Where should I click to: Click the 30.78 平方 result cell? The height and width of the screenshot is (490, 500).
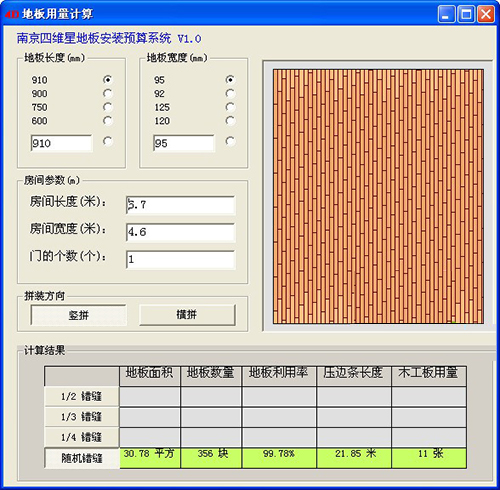click(150, 458)
